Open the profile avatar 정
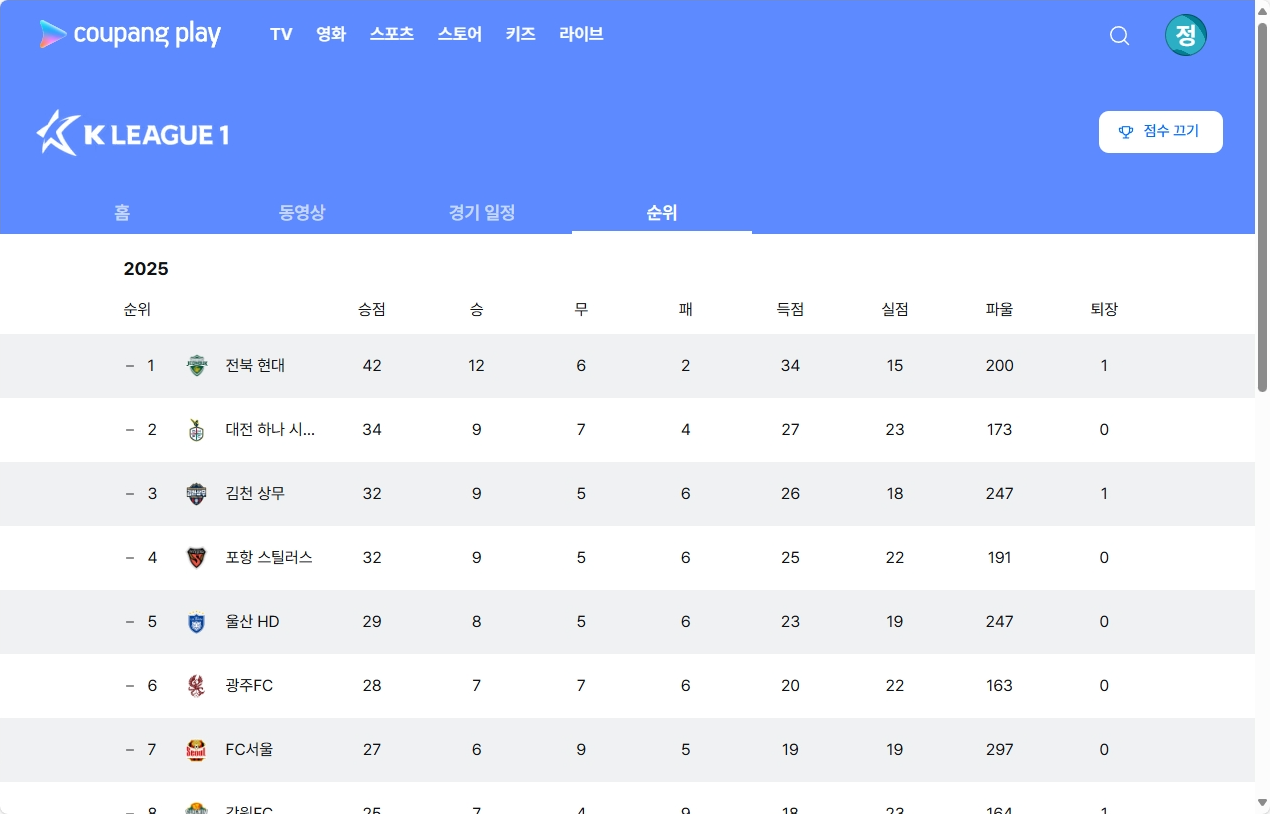 pos(1186,35)
